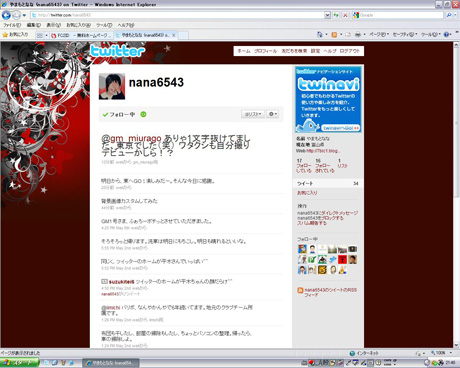Click the 設定 link in Twitter nav
460x368 pixels.
(315, 51)
